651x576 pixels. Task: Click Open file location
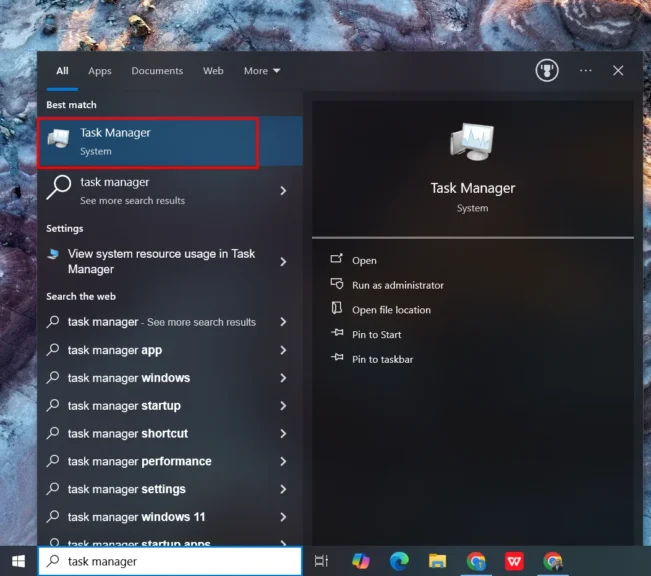point(391,310)
